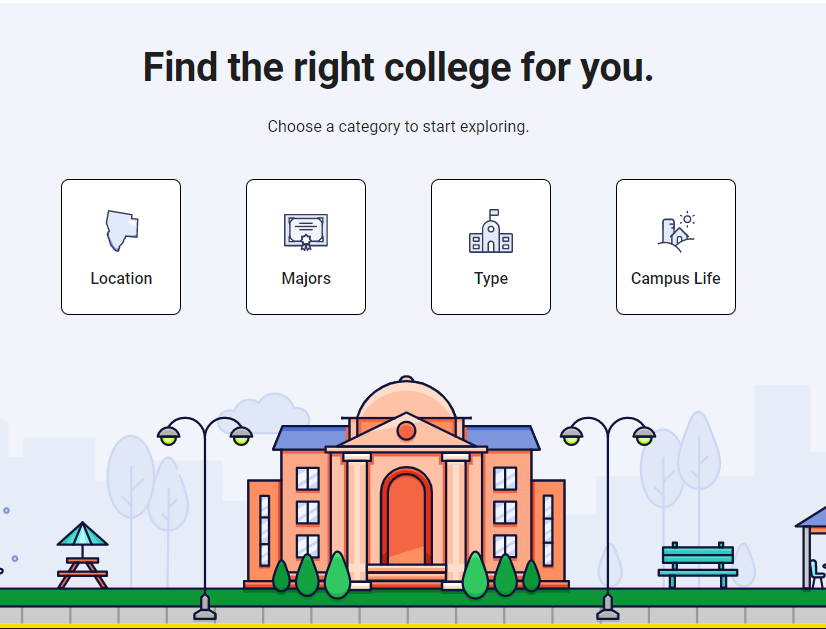
Task: Click the state map icon for Location
Action: [x=122, y=231]
